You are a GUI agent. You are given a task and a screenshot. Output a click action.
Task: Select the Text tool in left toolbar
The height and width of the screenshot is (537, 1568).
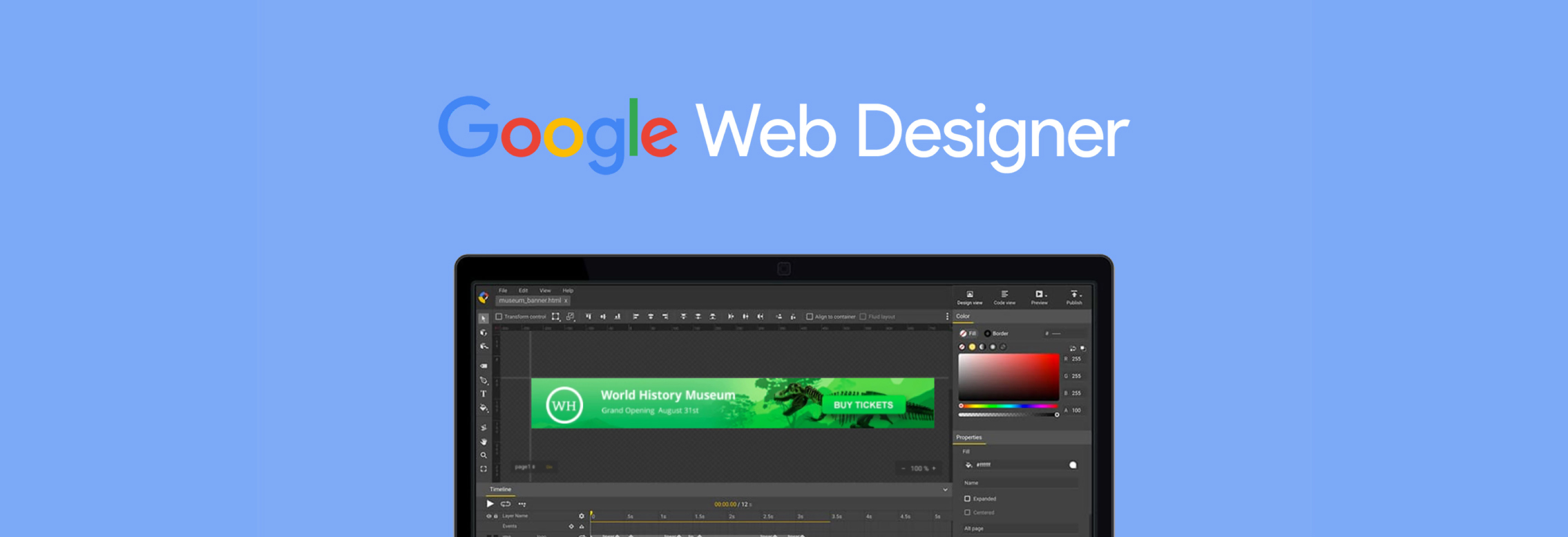pos(484,394)
